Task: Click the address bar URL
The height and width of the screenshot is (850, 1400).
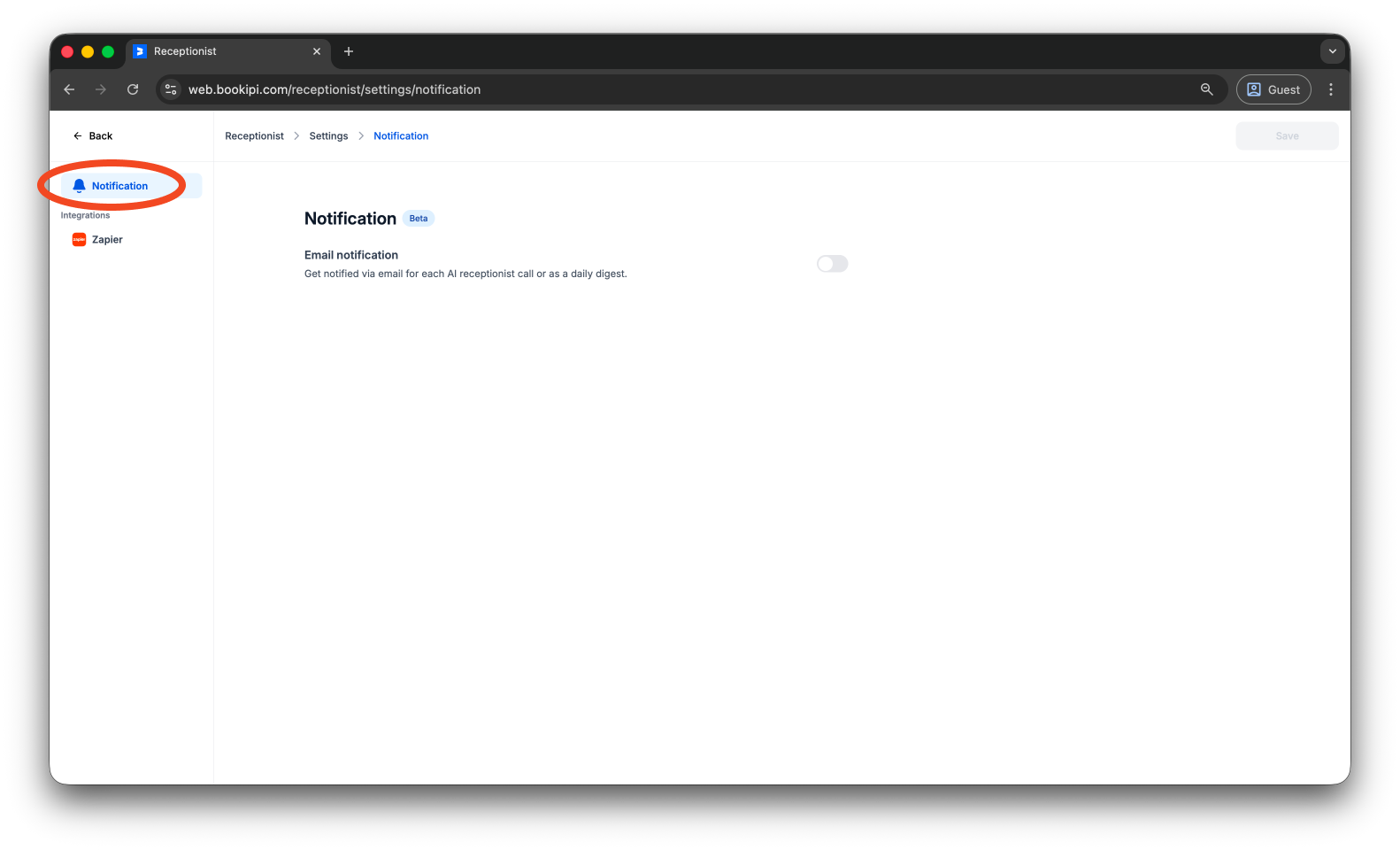Action: (x=335, y=89)
